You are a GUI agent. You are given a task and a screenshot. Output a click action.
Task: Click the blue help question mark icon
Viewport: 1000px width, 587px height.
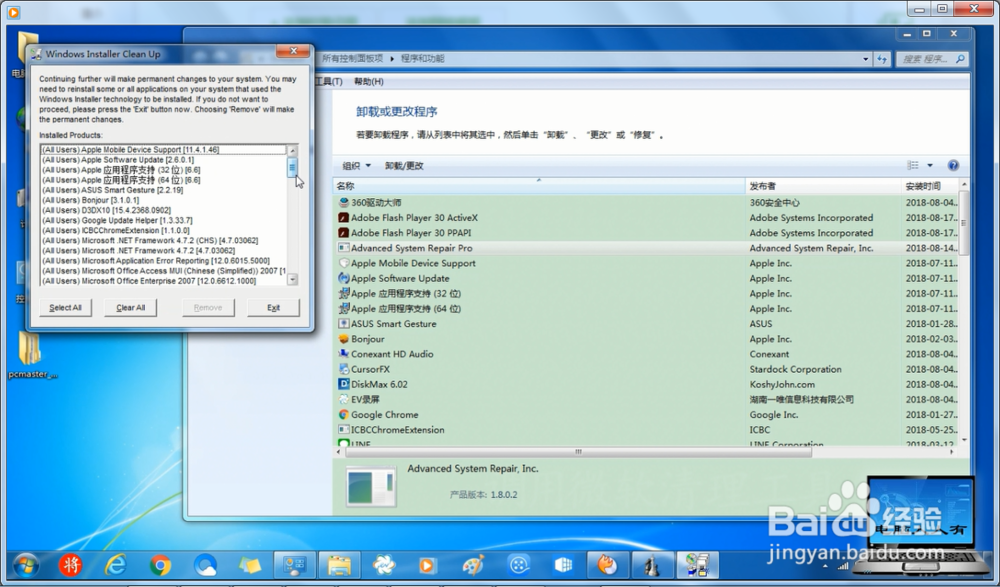click(x=953, y=165)
